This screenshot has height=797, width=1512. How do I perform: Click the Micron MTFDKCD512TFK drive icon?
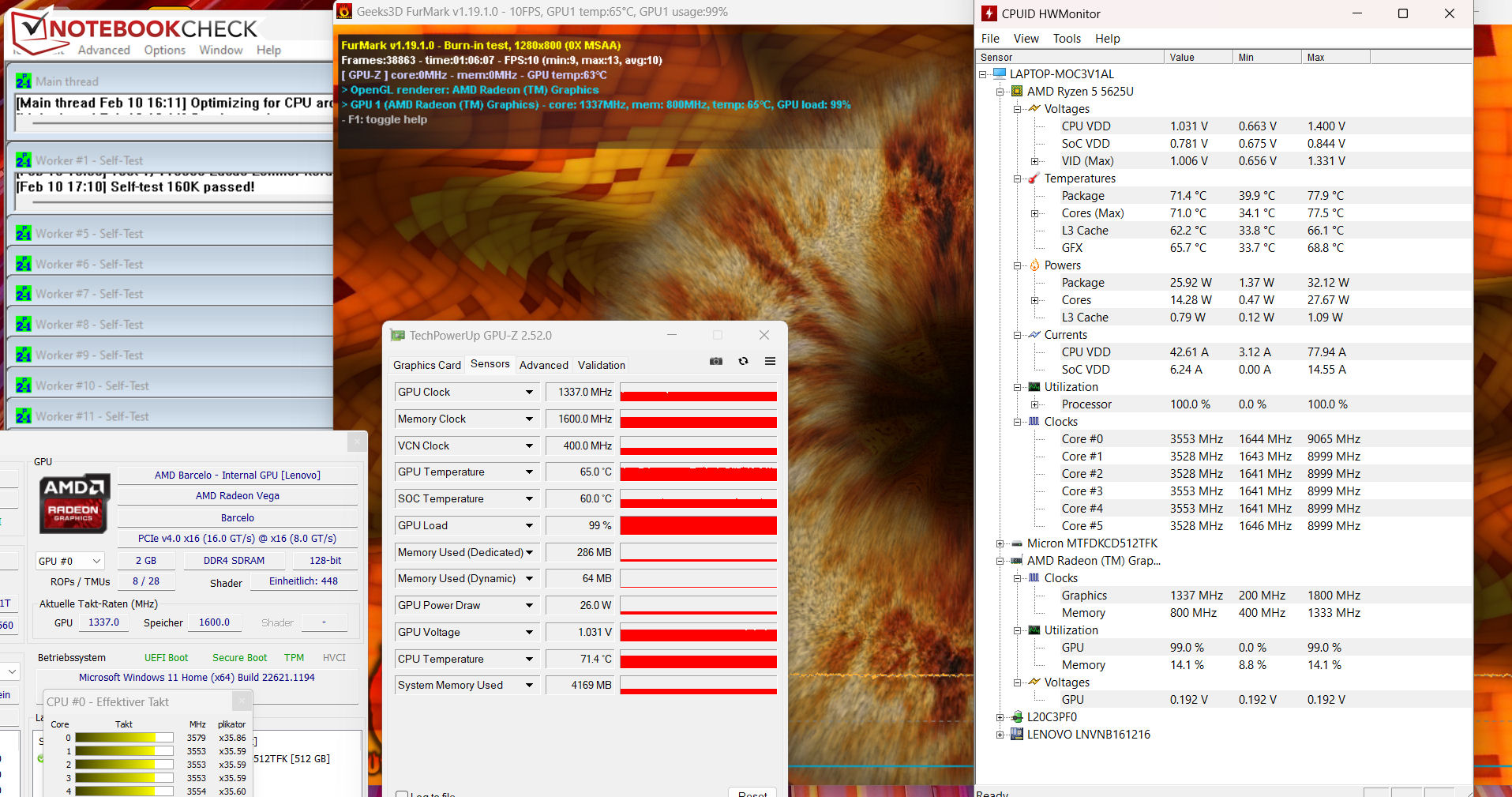[1017, 543]
